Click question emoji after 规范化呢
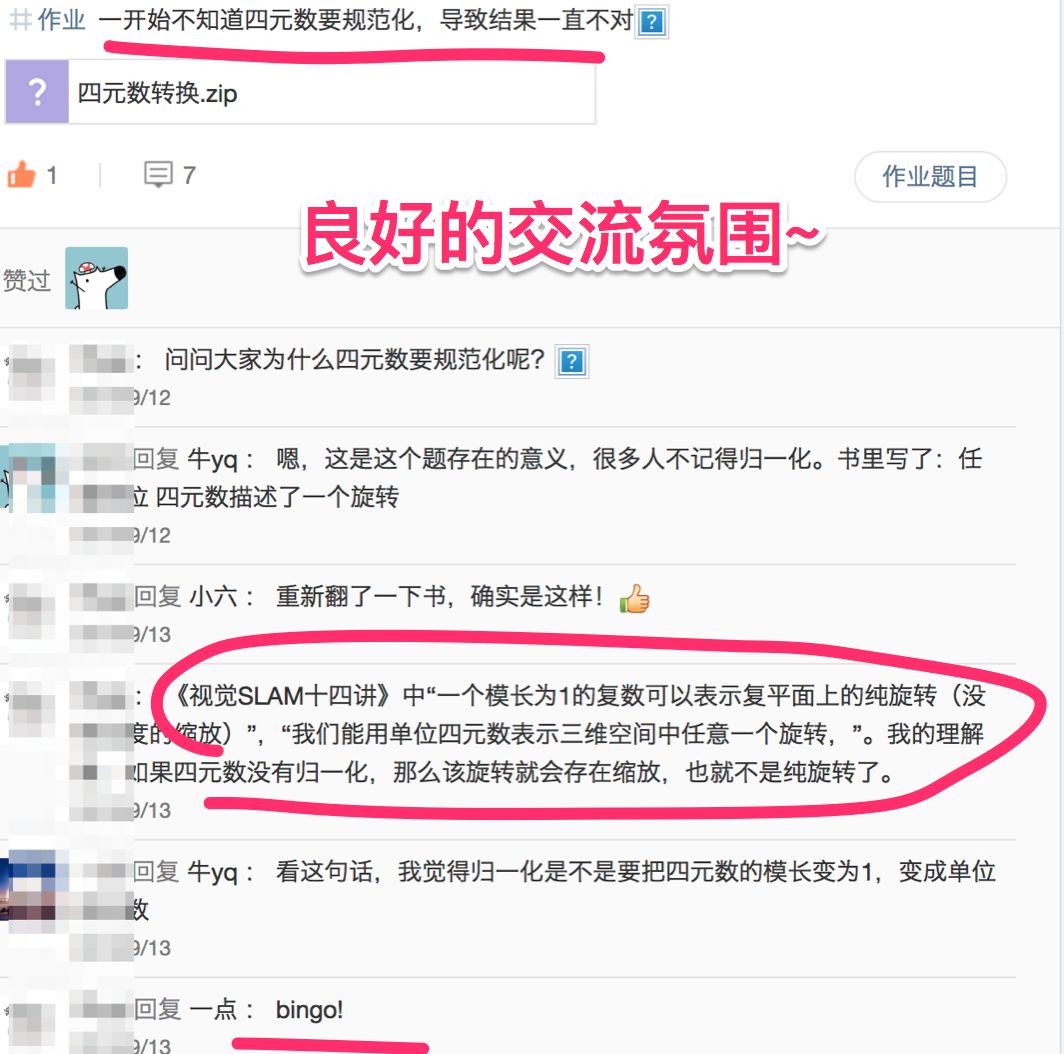 click(572, 361)
